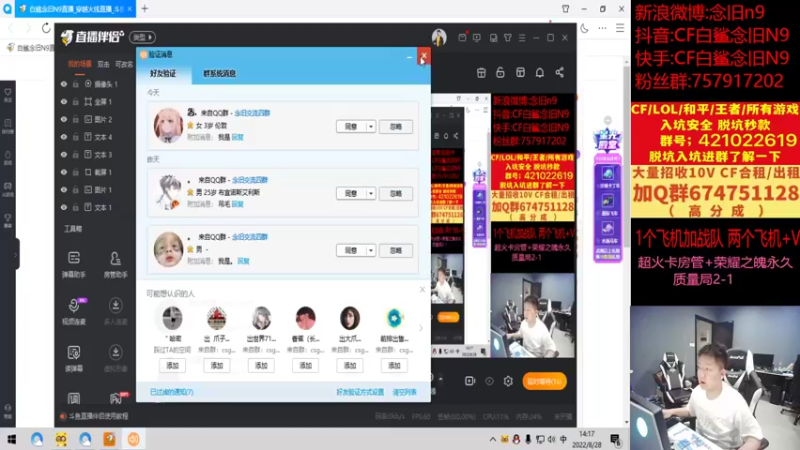Open 好友验证方式设置 link

(360, 392)
